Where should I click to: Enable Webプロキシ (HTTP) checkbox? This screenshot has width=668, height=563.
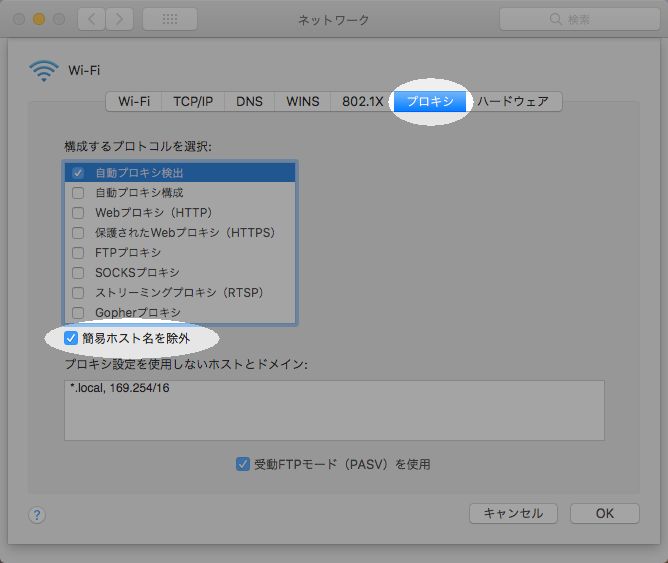coord(78,213)
